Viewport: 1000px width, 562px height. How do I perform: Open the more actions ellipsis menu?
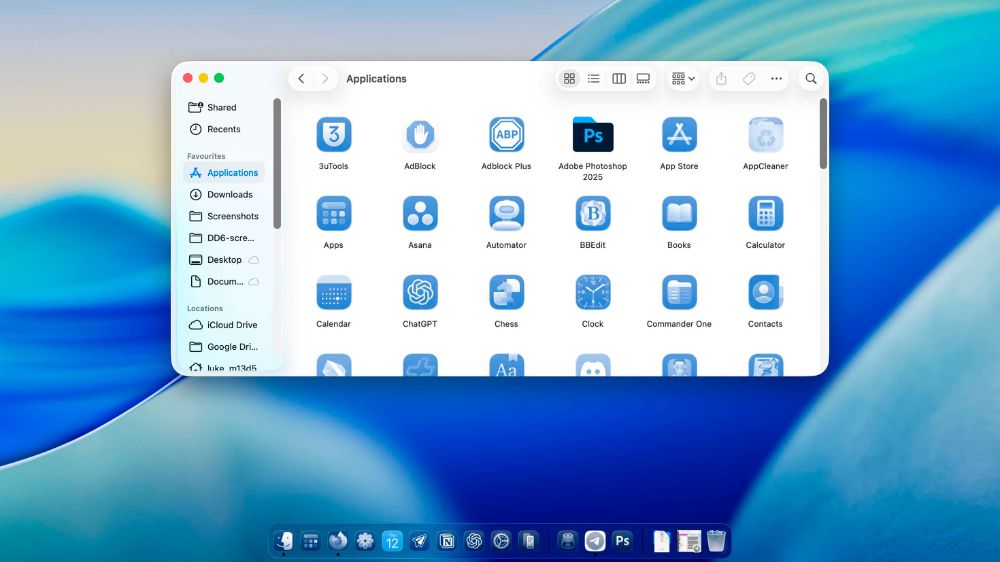pyautogui.click(x=776, y=78)
